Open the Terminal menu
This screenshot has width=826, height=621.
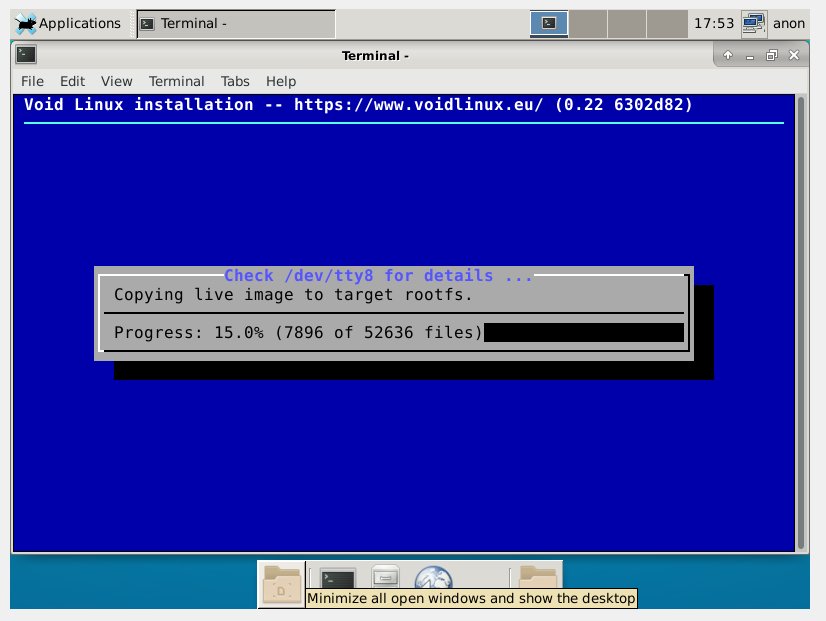[176, 81]
